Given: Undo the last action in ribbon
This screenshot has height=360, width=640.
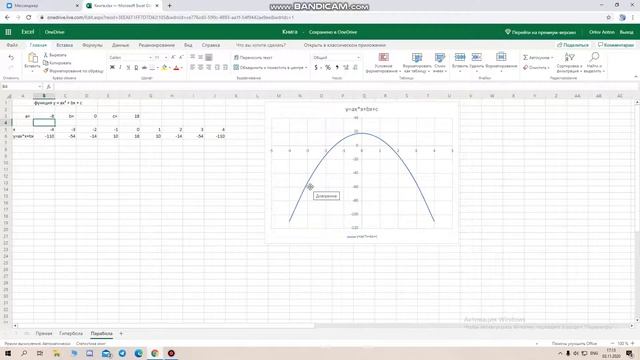Looking at the screenshot, I should pyautogui.click(x=11, y=58).
